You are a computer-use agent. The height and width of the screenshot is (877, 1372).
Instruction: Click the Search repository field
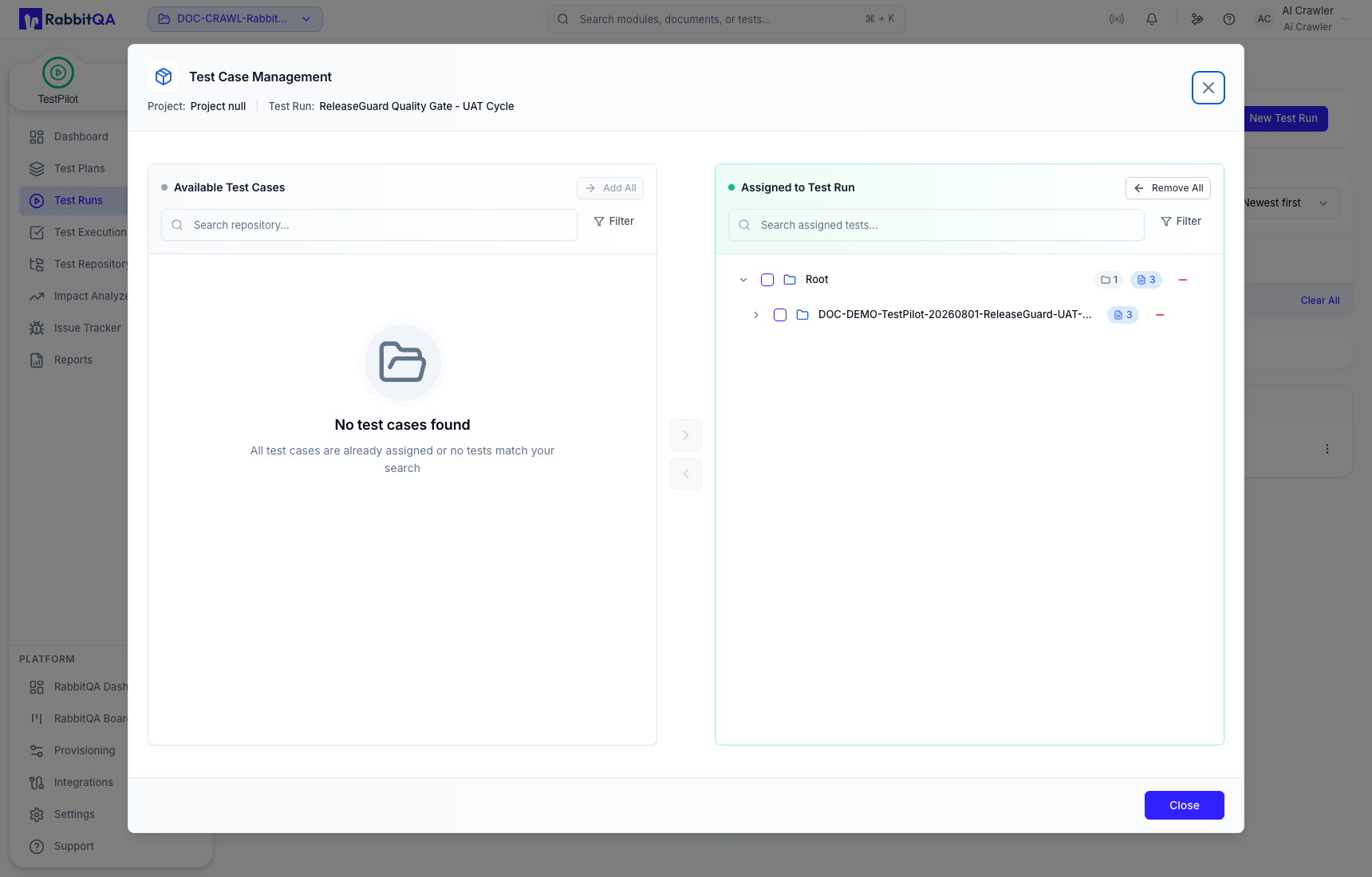point(369,225)
